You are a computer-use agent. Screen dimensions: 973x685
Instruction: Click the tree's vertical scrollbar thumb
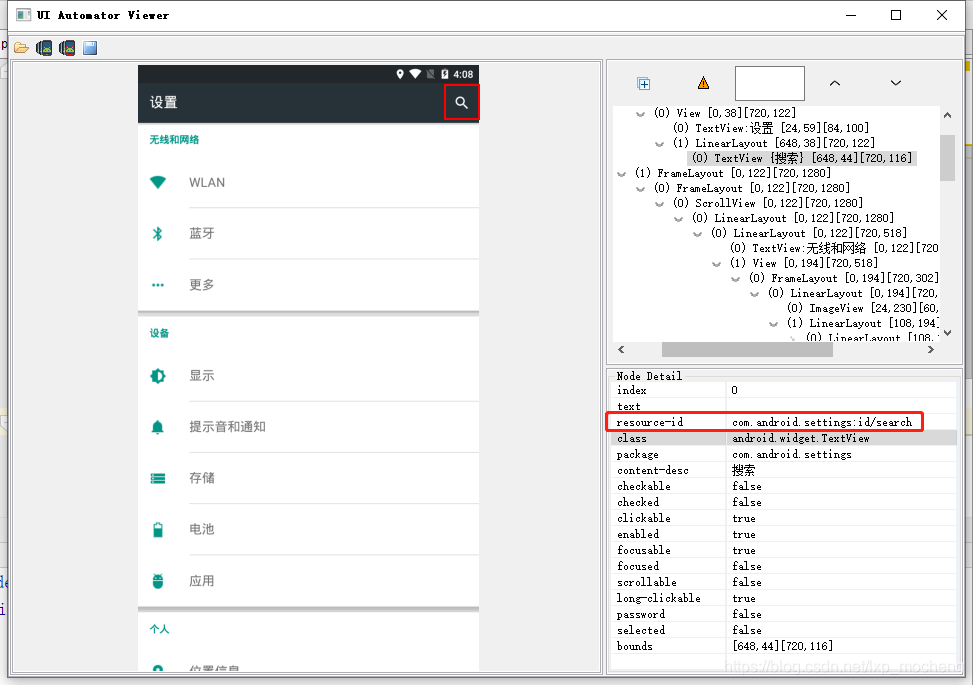click(x=948, y=158)
